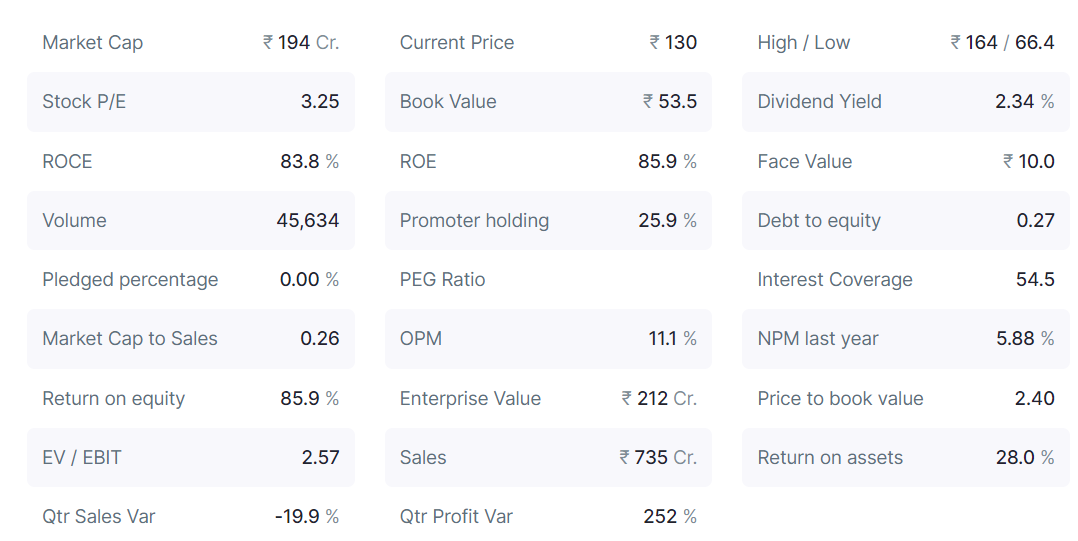The width and height of the screenshot is (1078, 541).
Task: Select the Stock P/E row
Action: pyautogui.click(x=190, y=102)
